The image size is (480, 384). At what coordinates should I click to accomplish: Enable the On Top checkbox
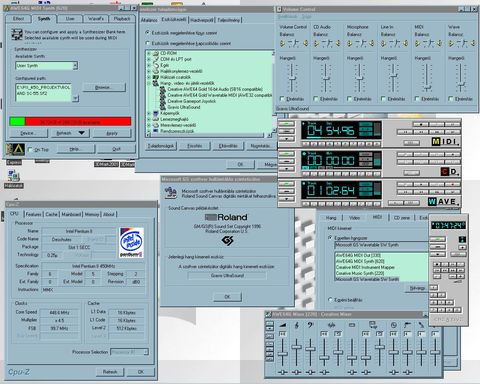pos(30,150)
